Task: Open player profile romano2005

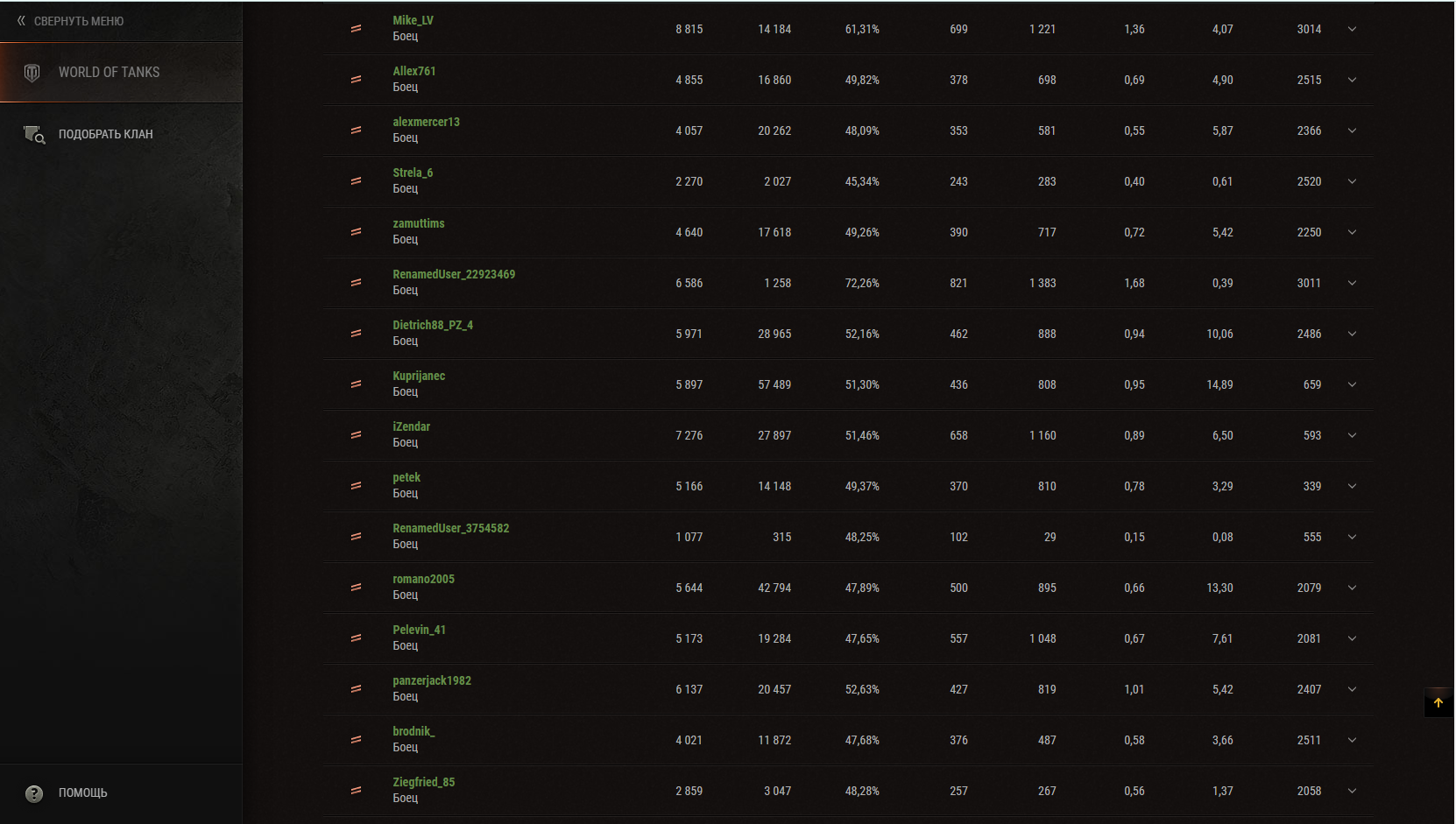Action: click(424, 579)
